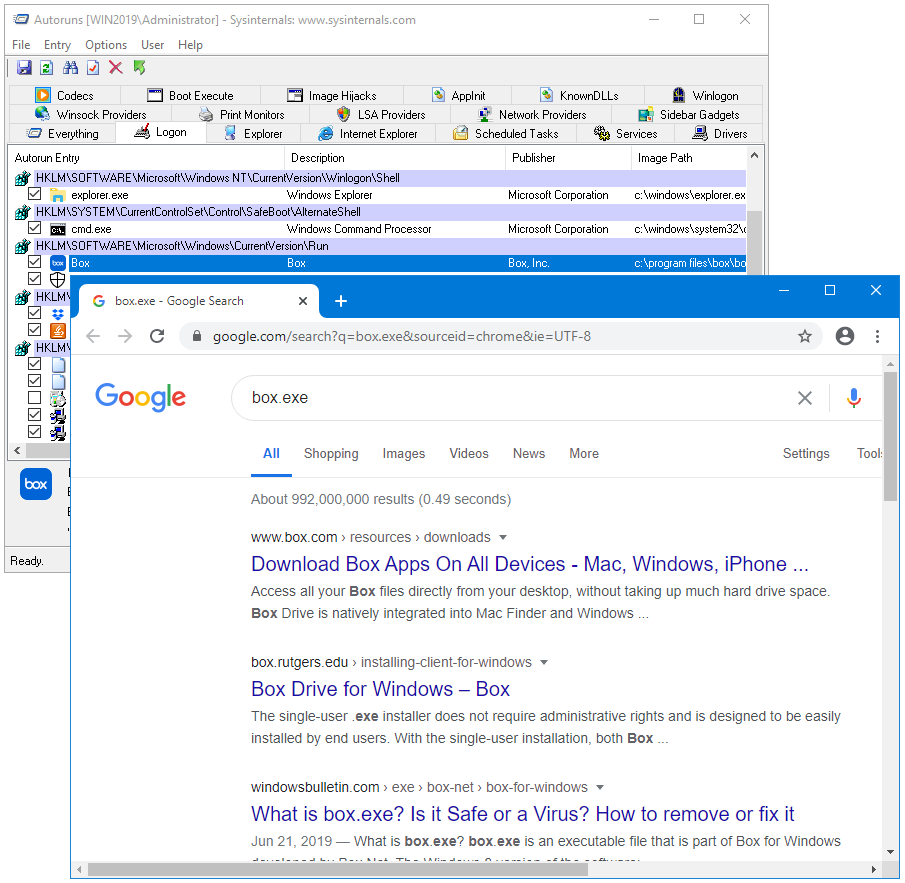
Task: Click the padlock site info icon
Action: point(197,336)
